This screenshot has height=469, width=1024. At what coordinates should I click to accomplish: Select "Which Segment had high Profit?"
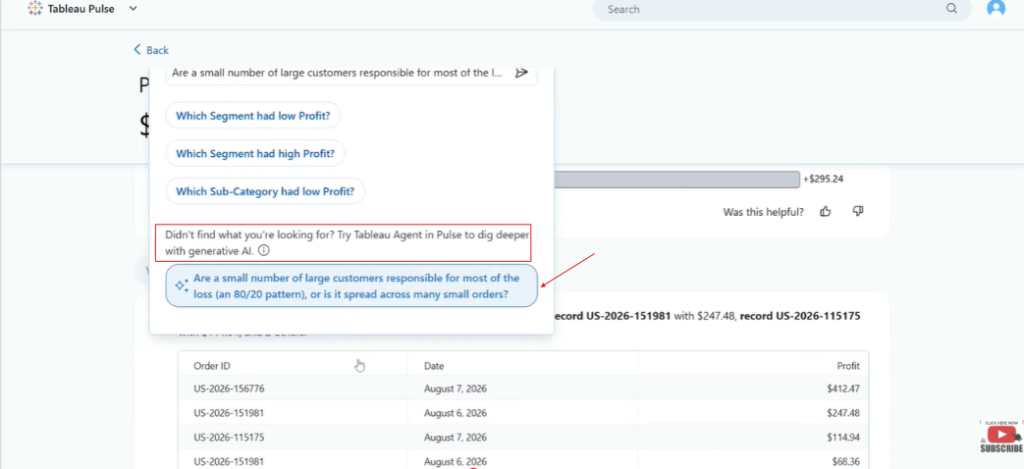[255, 154]
